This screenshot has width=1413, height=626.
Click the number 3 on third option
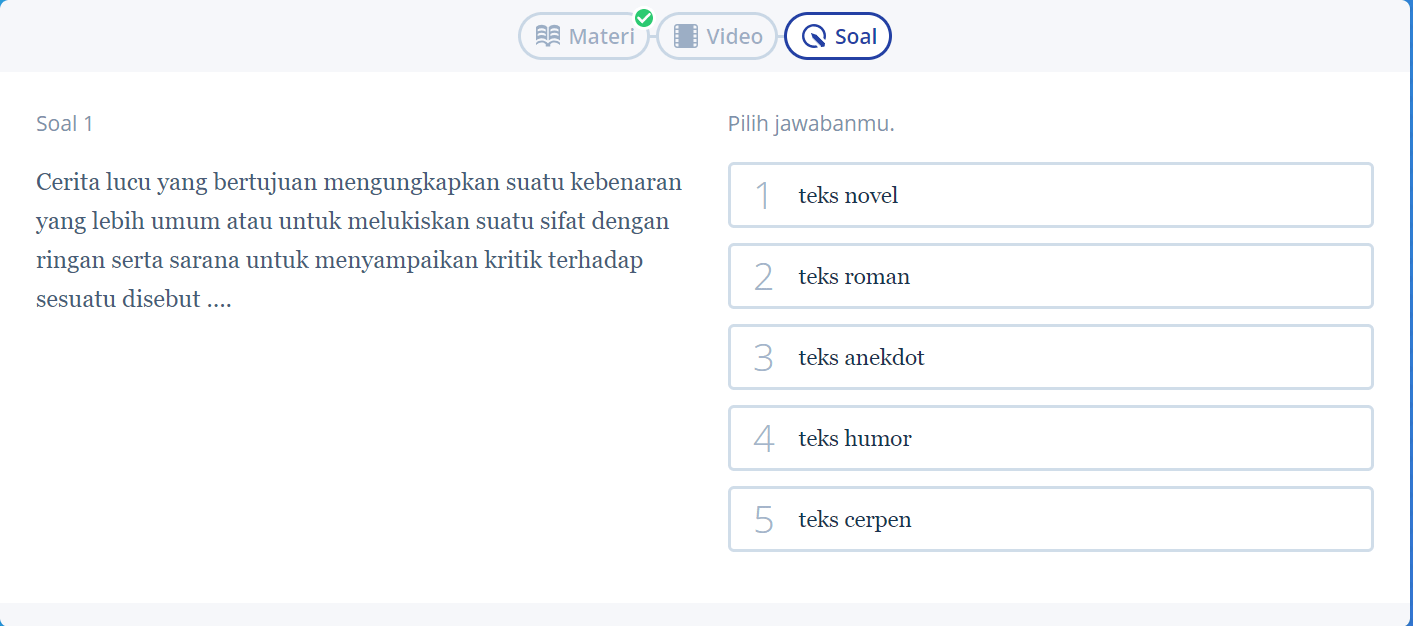coord(763,358)
